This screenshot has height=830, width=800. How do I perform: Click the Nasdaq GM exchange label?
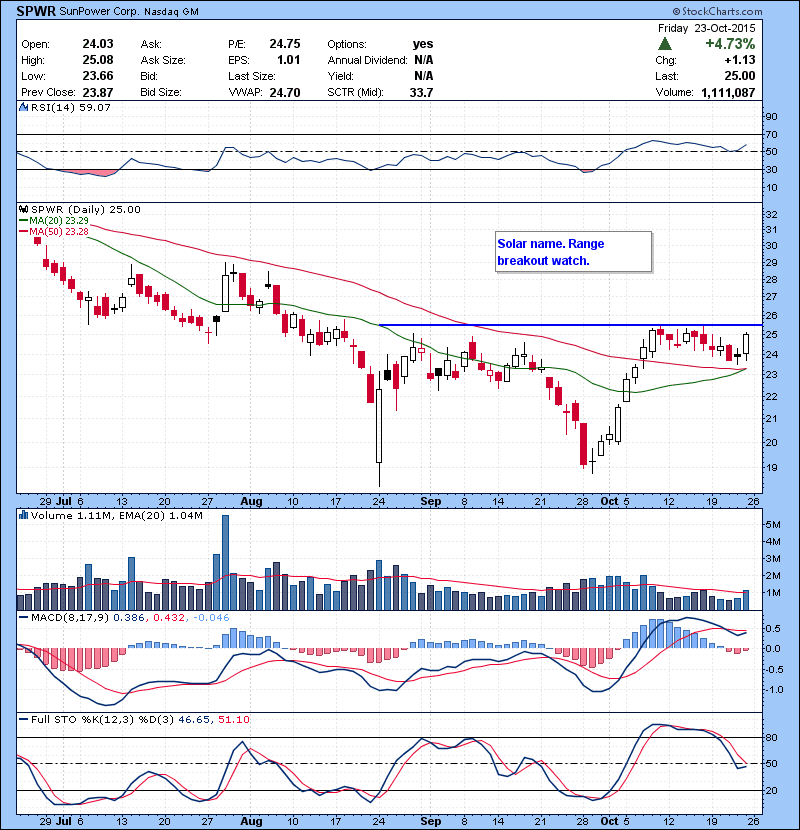coord(171,12)
